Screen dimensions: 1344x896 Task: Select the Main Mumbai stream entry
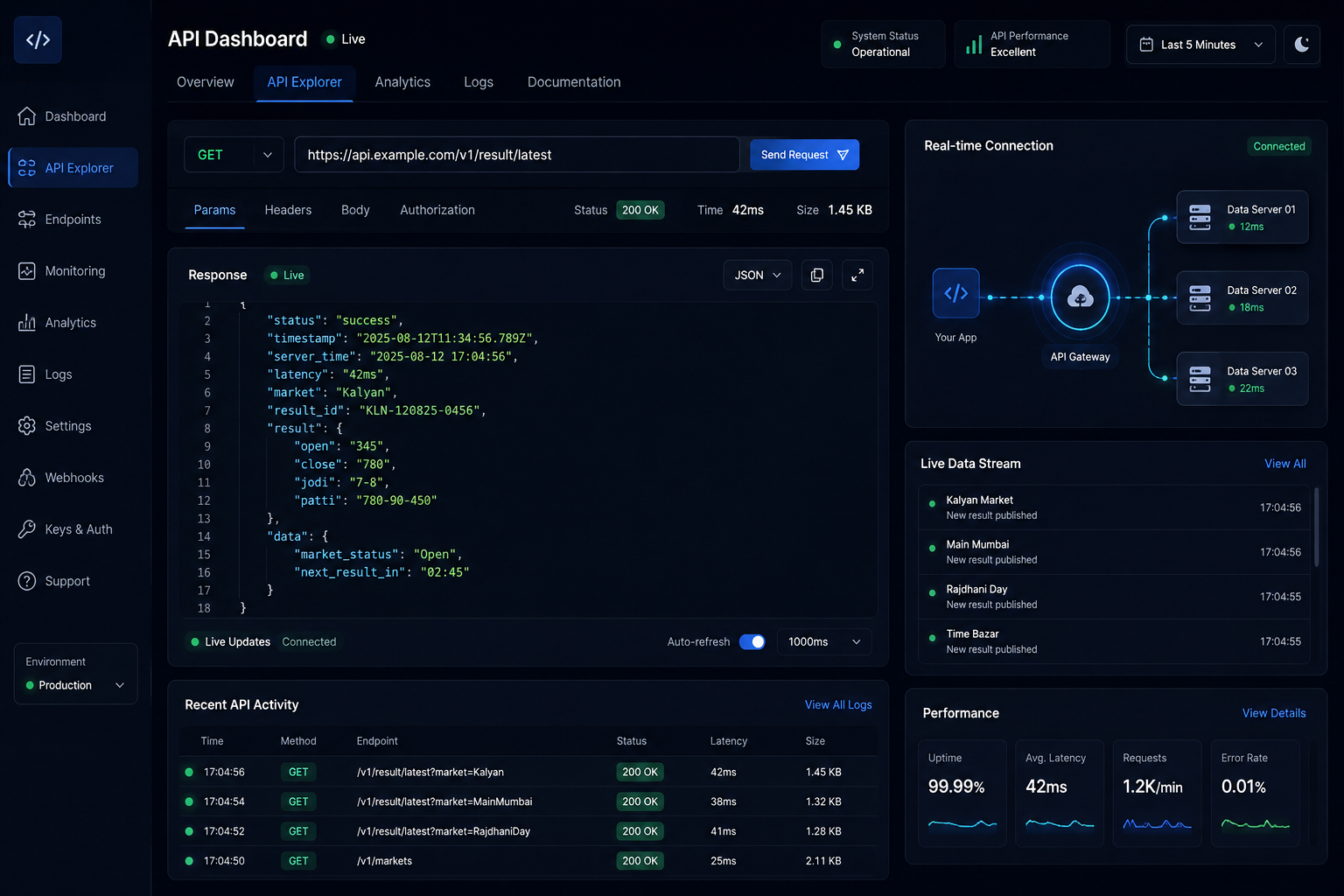tap(1114, 552)
